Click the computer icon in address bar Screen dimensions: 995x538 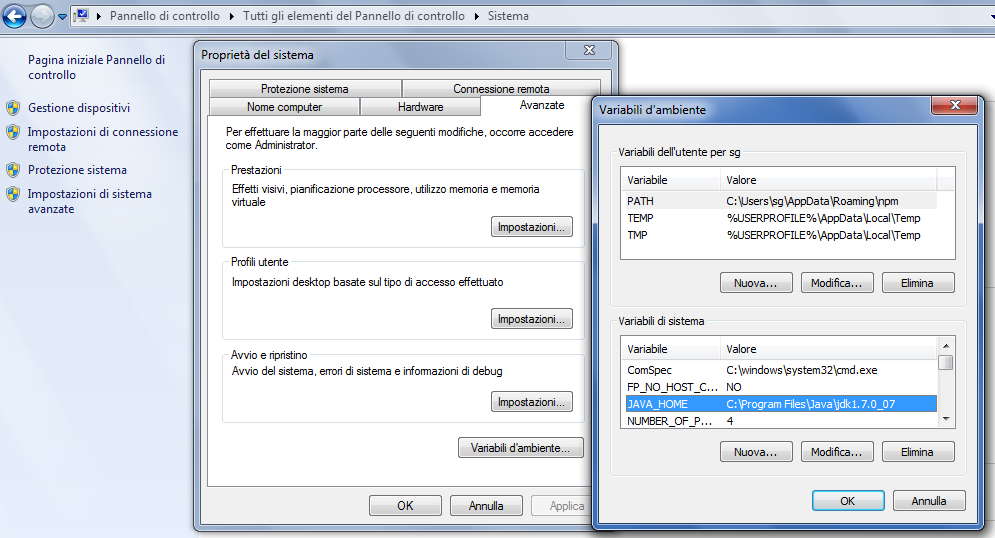coord(81,16)
